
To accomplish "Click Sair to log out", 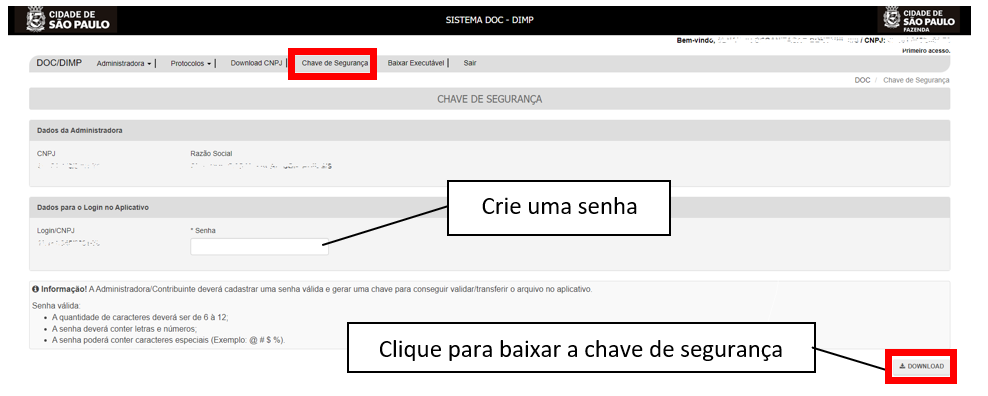I will (x=470, y=63).
